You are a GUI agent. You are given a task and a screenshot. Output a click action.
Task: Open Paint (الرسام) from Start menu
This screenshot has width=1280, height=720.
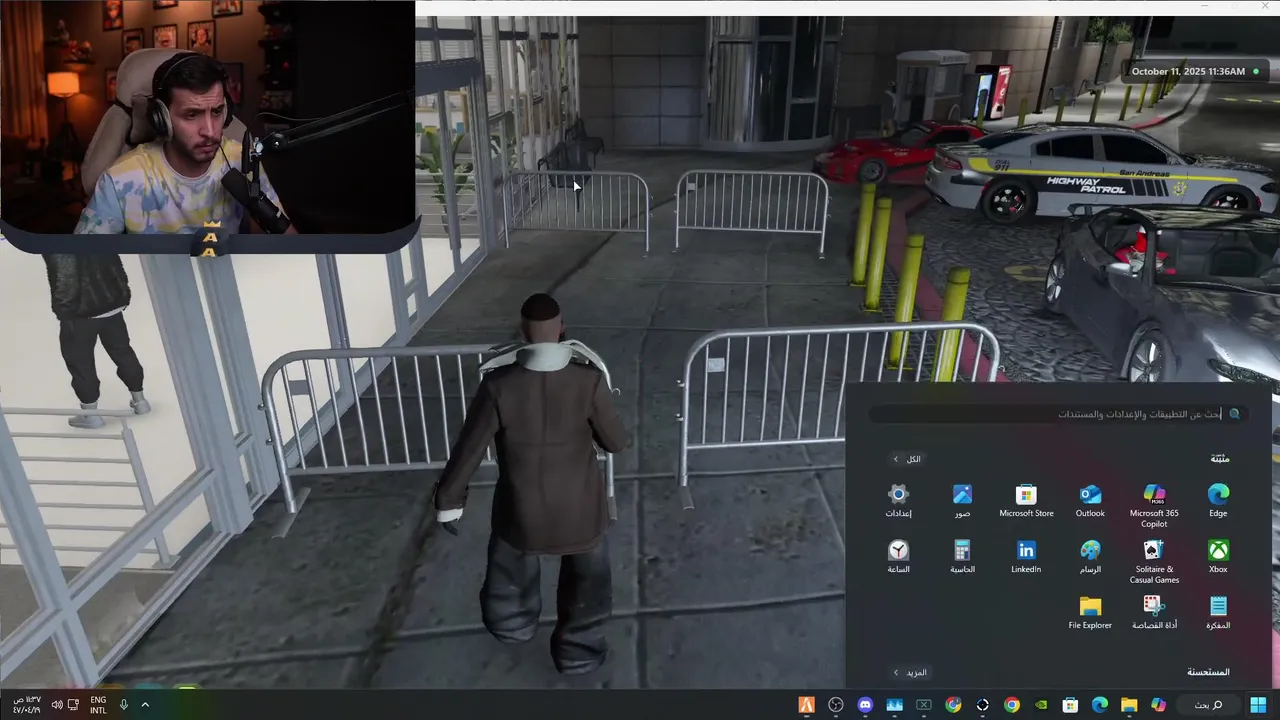(x=1090, y=556)
